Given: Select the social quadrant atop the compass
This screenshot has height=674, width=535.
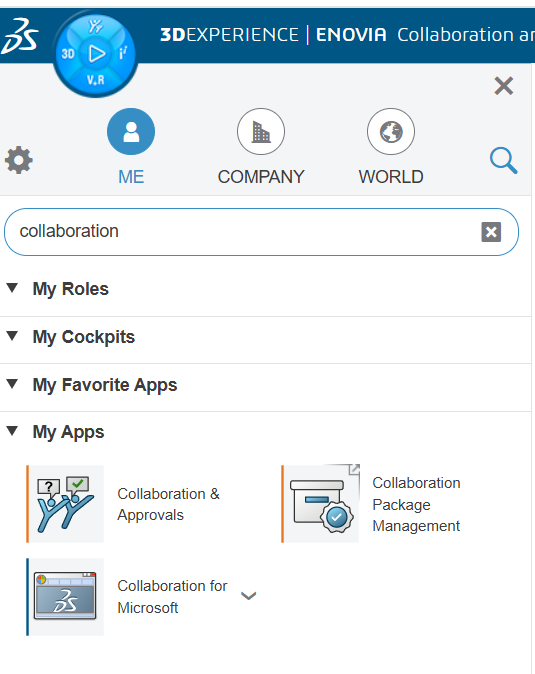Looking at the screenshot, I should 95,27.
